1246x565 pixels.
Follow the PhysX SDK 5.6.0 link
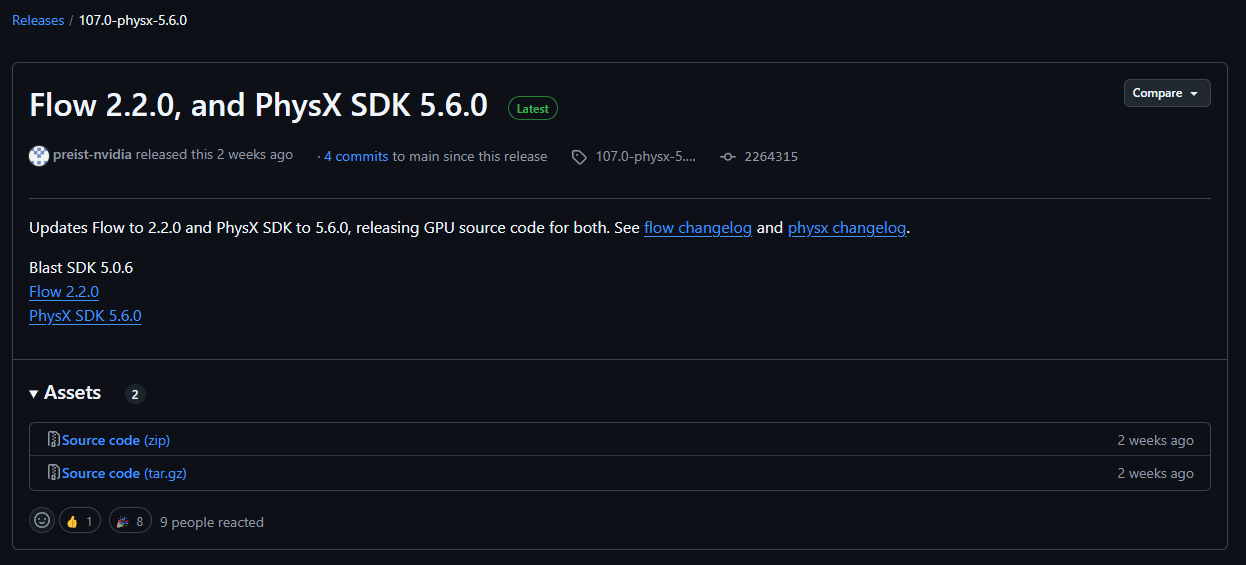[85, 316]
